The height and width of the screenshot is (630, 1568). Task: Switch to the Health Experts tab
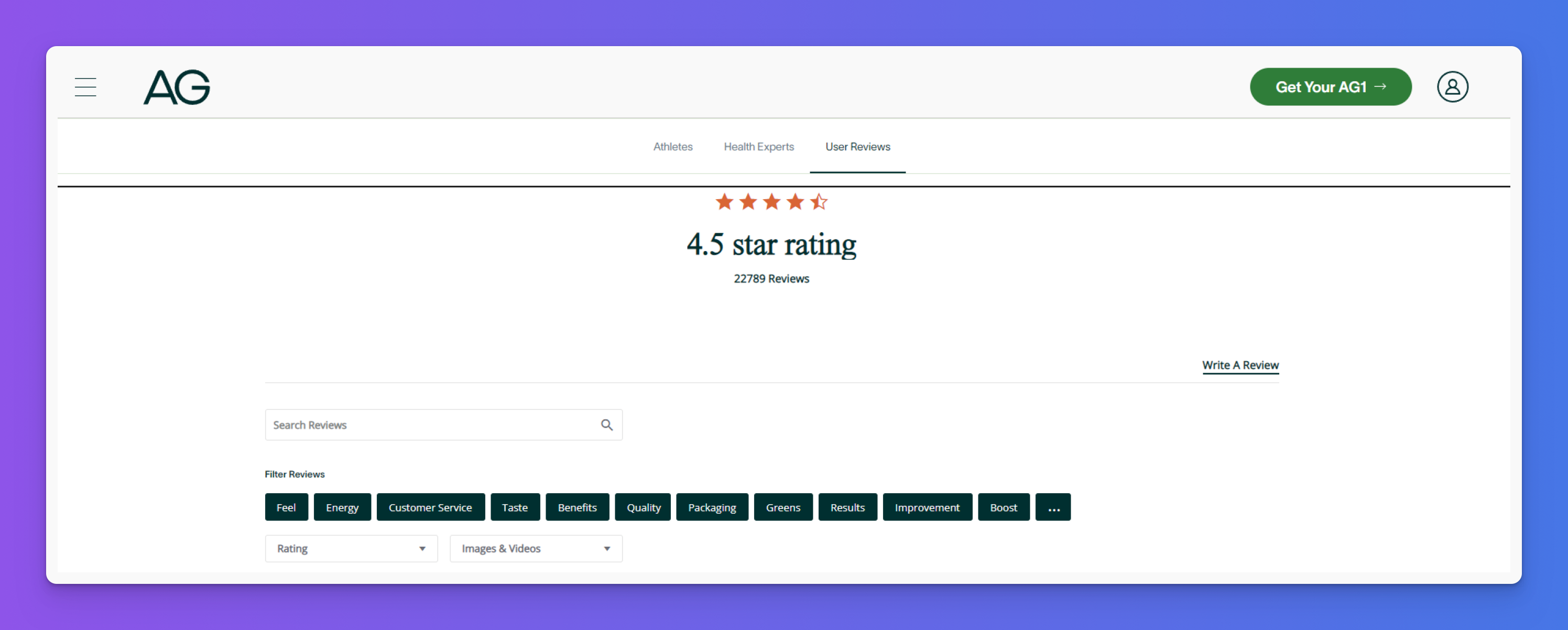[758, 147]
